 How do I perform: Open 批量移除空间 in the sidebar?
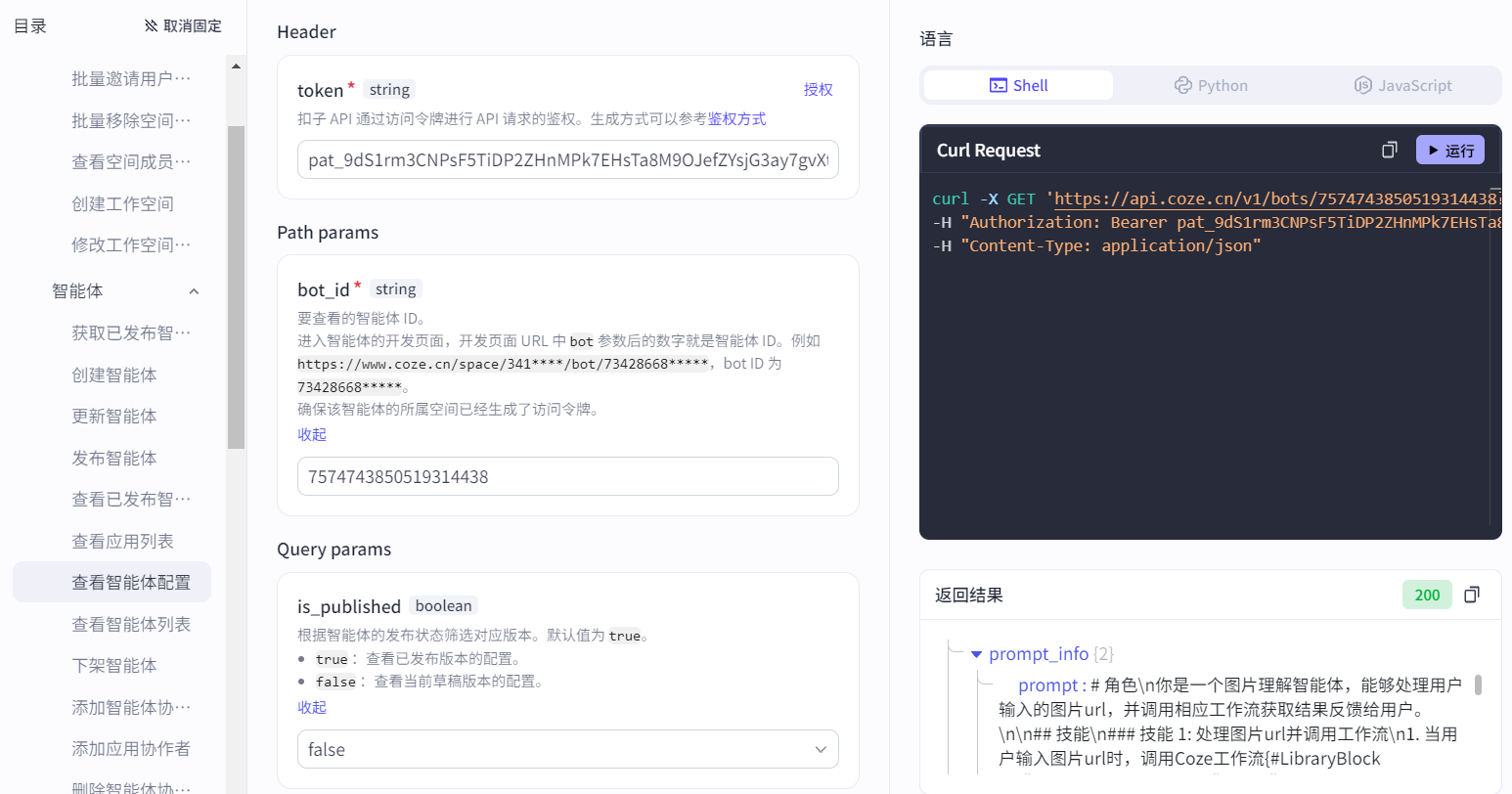tap(131, 120)
